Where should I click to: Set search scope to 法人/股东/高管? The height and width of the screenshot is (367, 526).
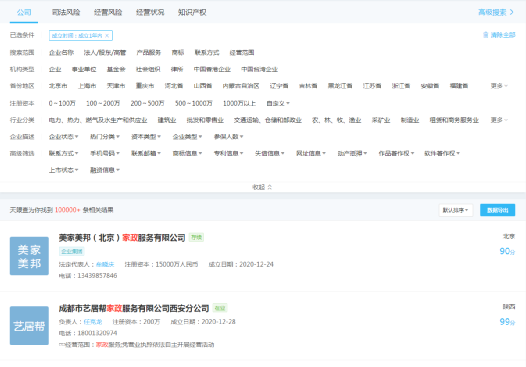pyautogui.click(x=105, y=53)
